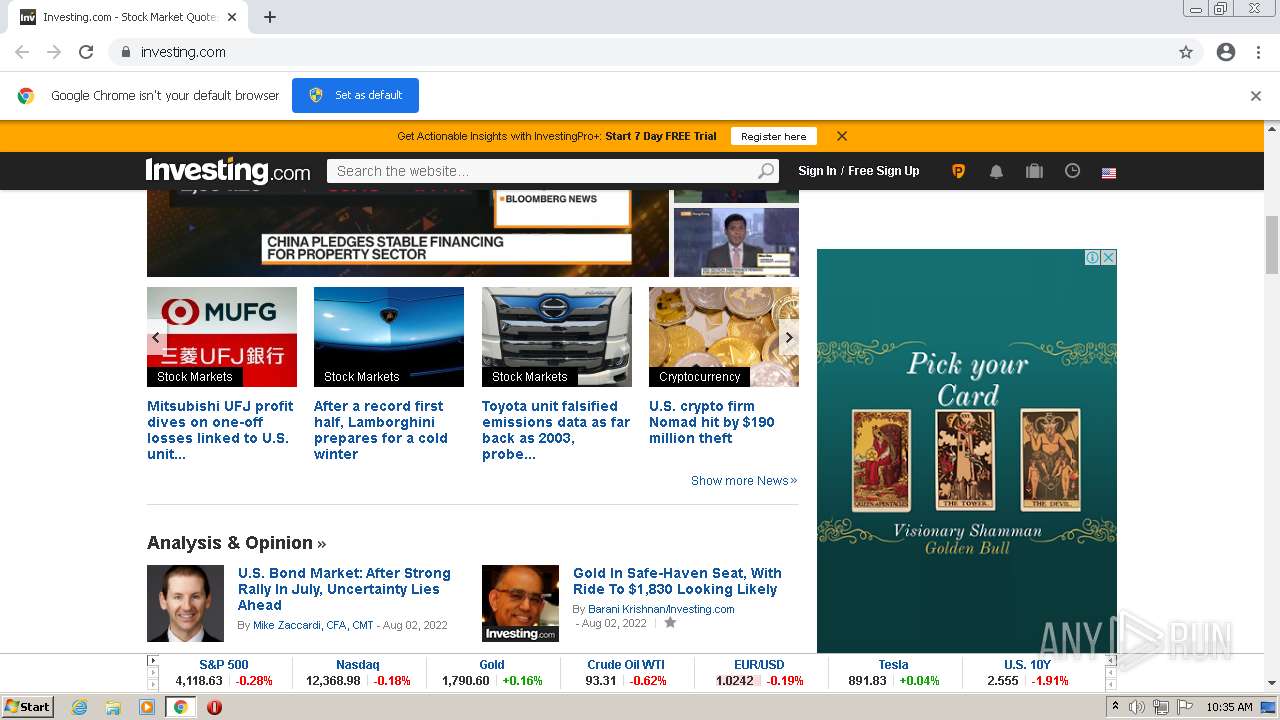Read Mitsubishi UFJ profit dives article
The width and height of the screenshot is (1280, 720).
click(220, 430)
